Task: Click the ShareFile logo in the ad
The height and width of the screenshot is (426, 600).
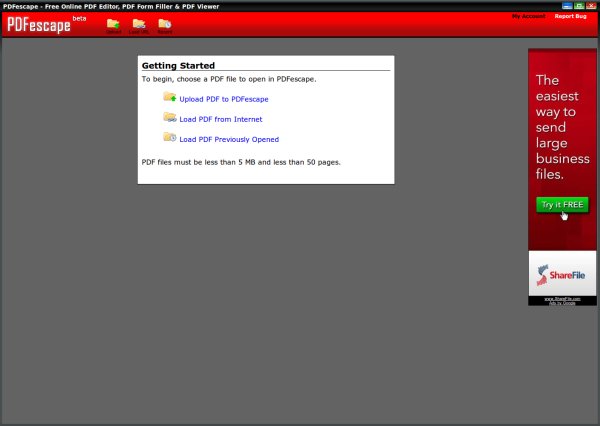Action: pos(561,275)
